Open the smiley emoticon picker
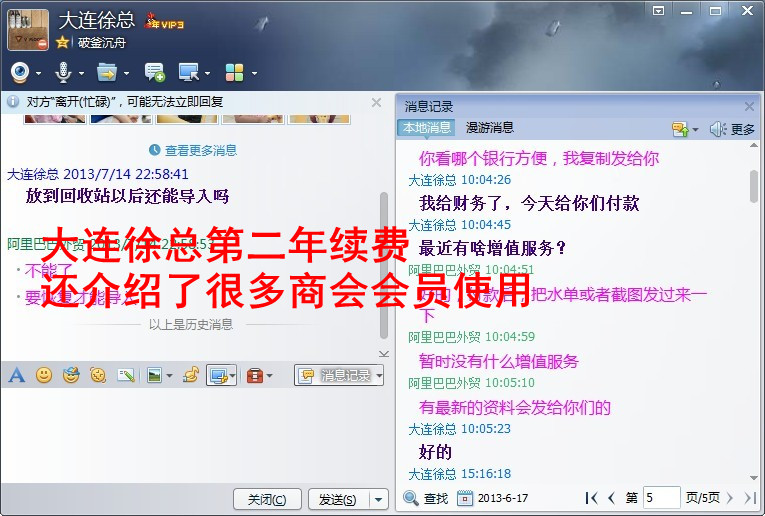This screenshot has width=765, height=516. point(44,375)
